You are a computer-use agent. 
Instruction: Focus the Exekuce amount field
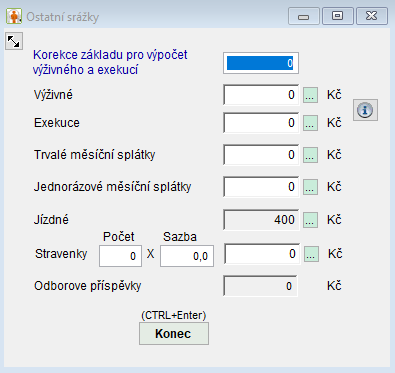click(x=261, y=123)
